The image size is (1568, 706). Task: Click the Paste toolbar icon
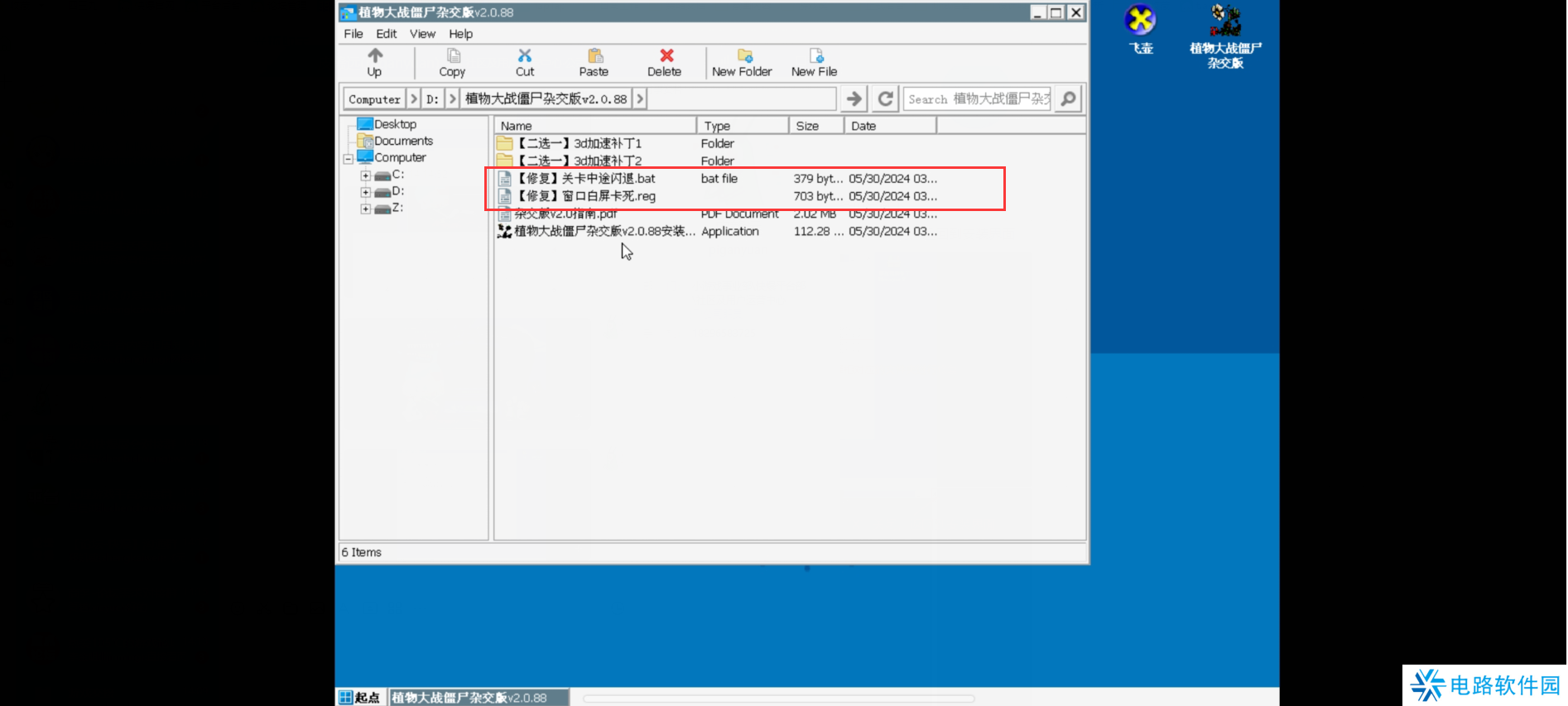pos(594,56)
